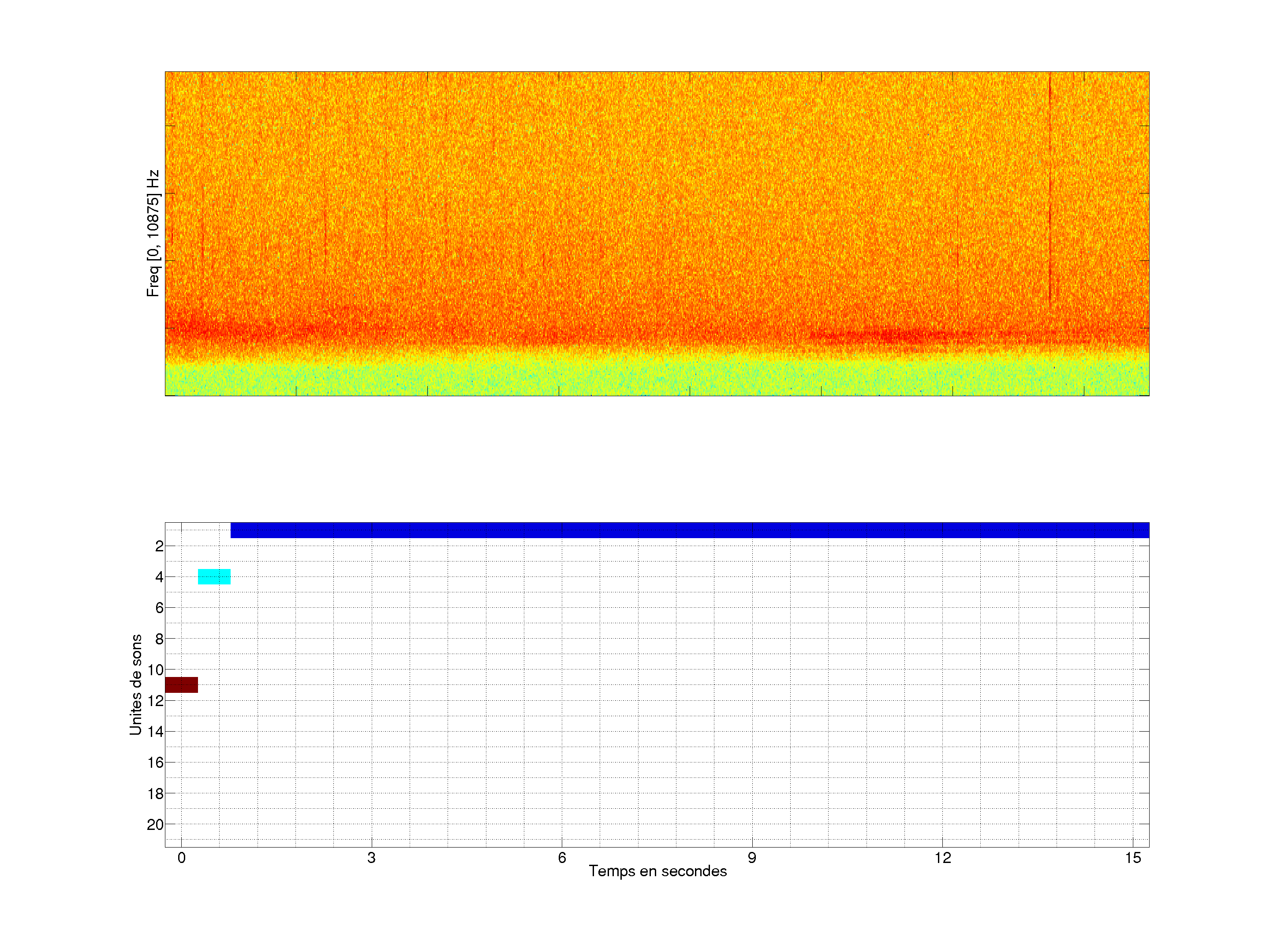Click x-axis tick label 6
Image resolution: width=1270 pixels, height=952 pixels.
point(561,858)
